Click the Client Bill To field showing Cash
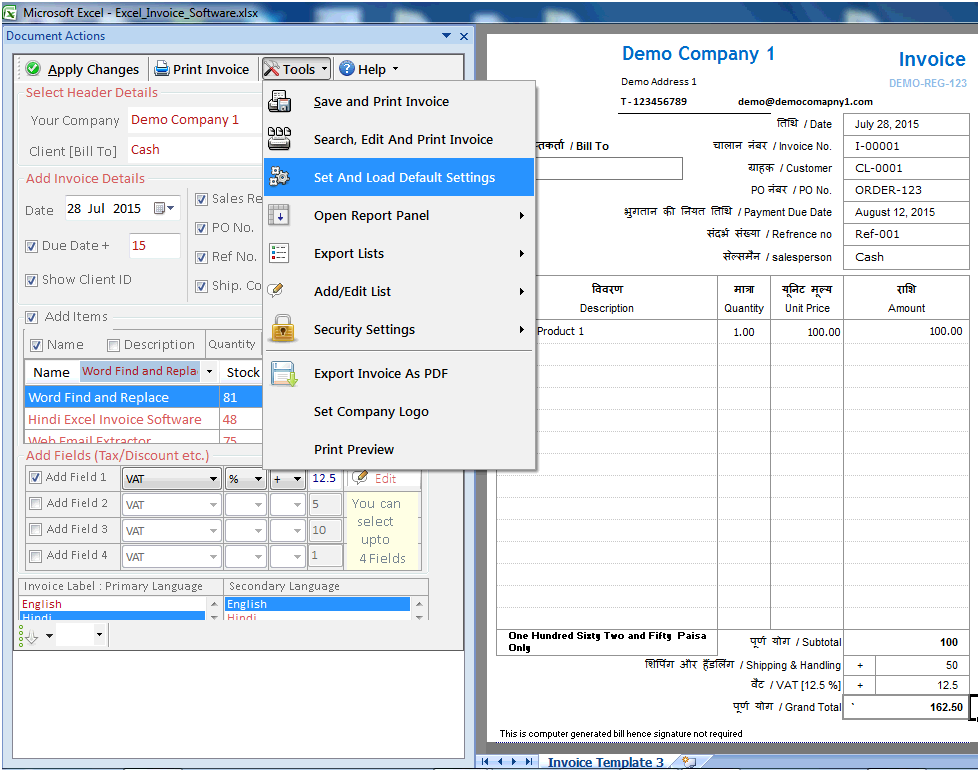This screenshot has width=978, height=772. [x=195, y=150]
